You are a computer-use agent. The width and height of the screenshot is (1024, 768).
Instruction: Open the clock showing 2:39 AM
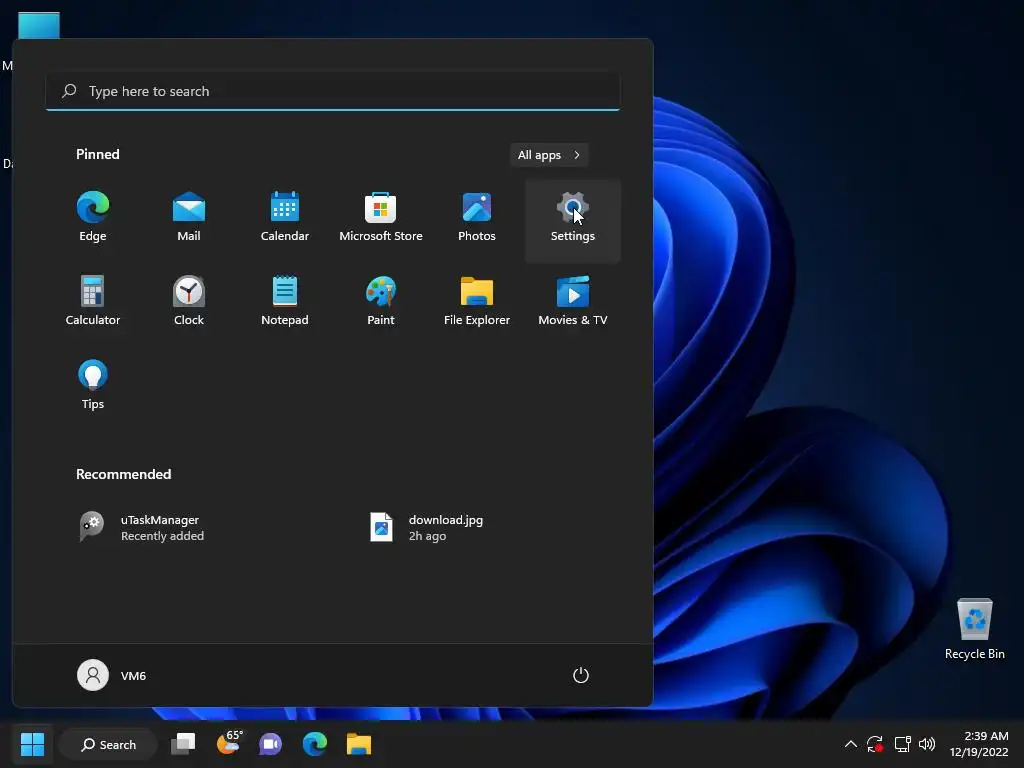tap(979, 744)
